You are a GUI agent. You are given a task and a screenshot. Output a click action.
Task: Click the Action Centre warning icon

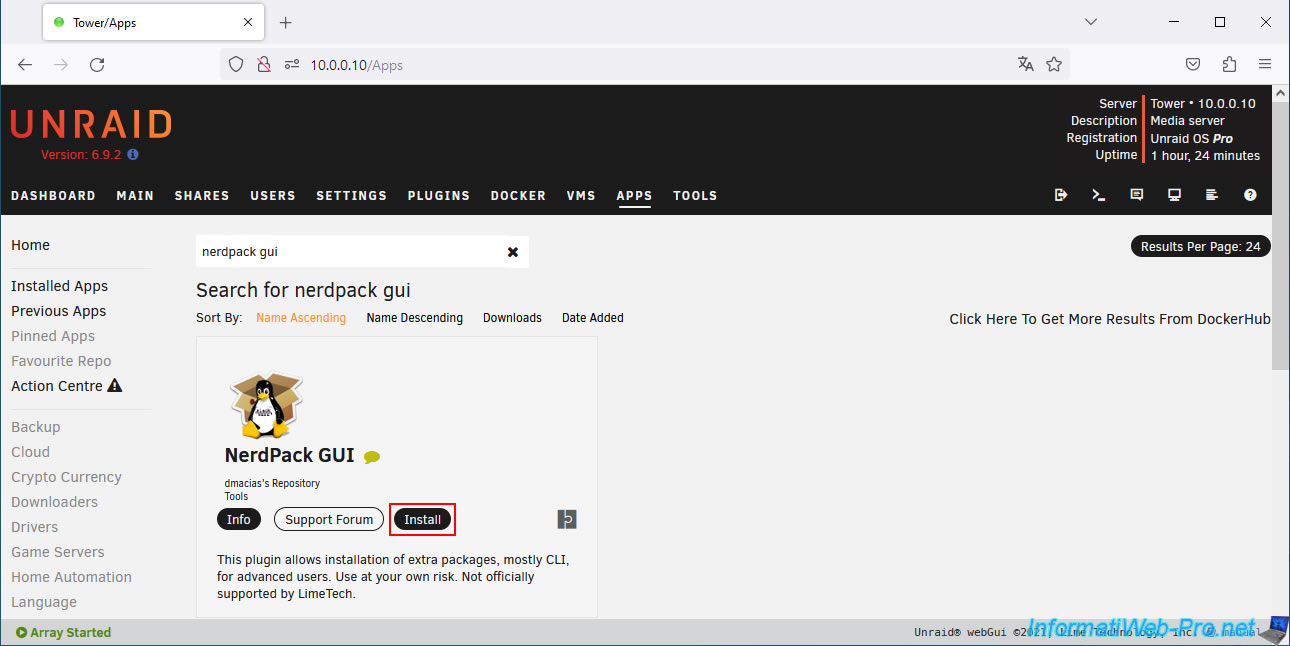click(x=115, y=386)
